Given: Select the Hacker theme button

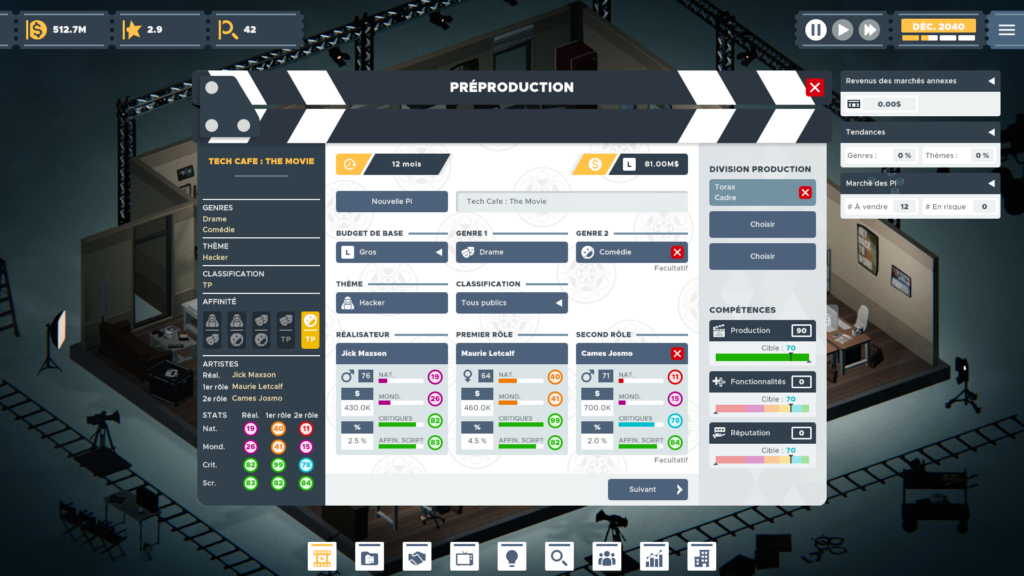Looking at the screenshot, I should 391,302.
